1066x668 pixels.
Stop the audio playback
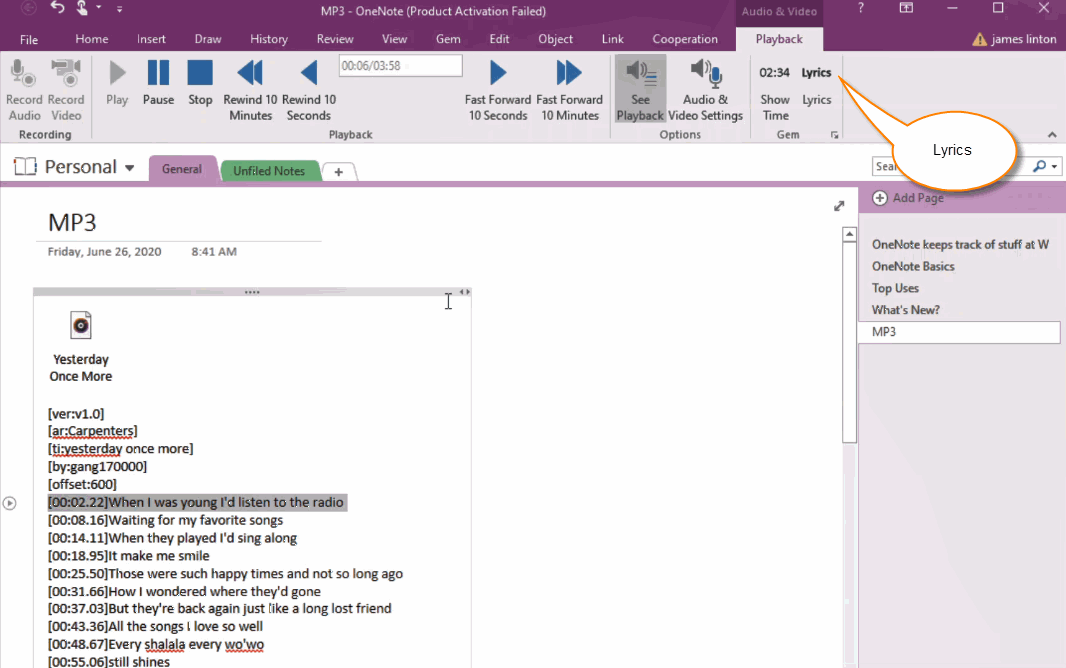coord(200,82)
